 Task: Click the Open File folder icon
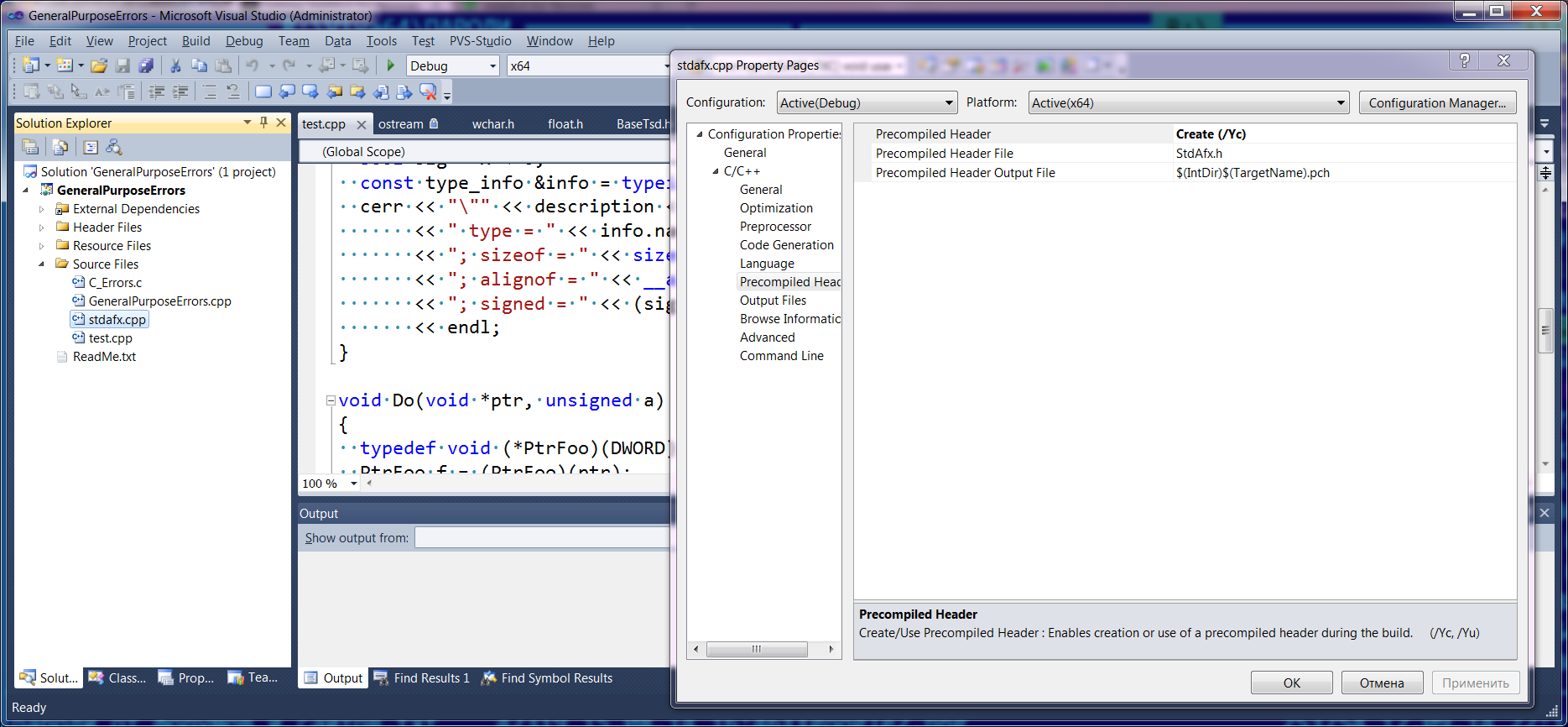99,65
